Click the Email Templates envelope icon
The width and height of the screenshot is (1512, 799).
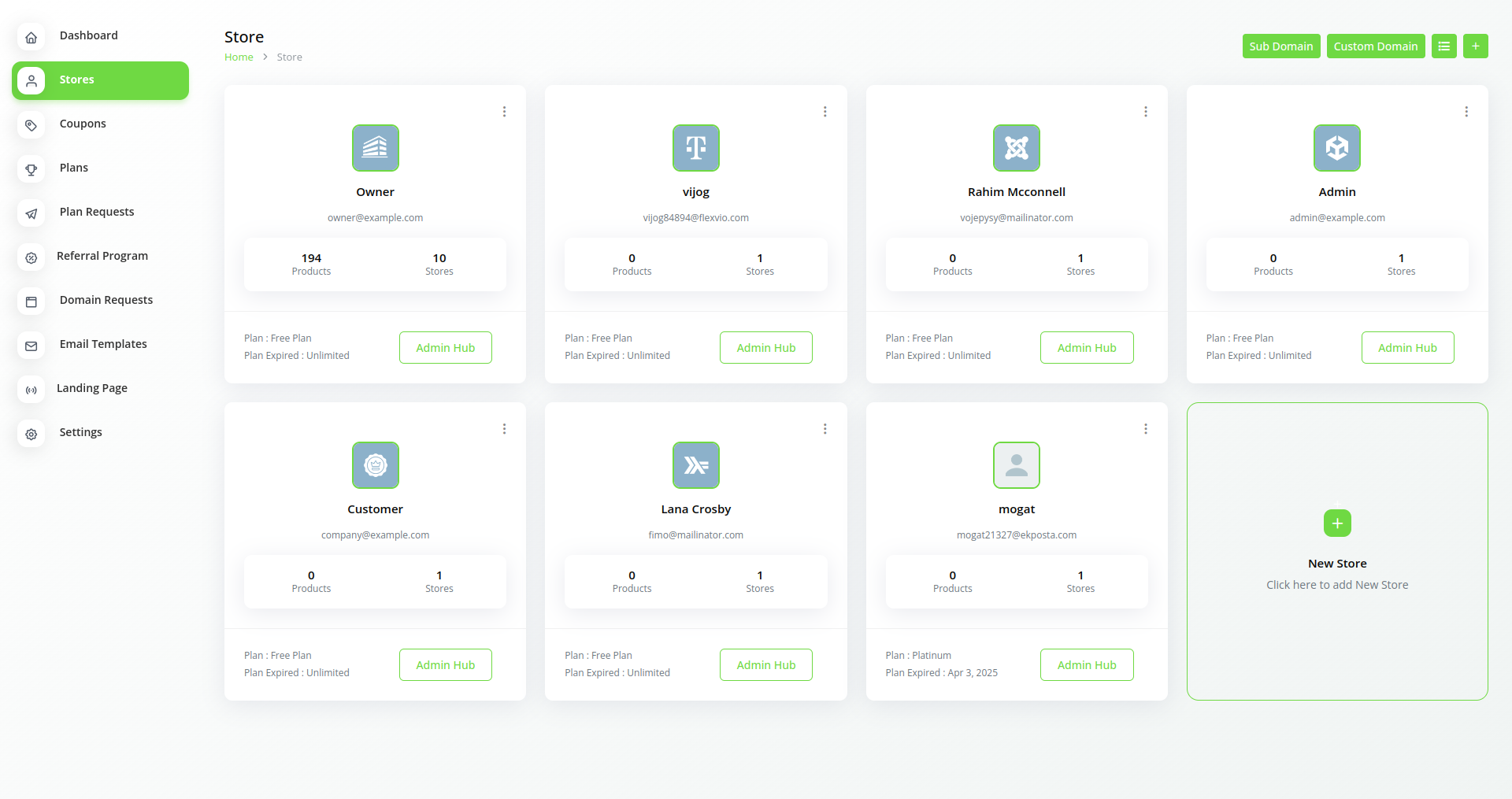tap(31, 346)
